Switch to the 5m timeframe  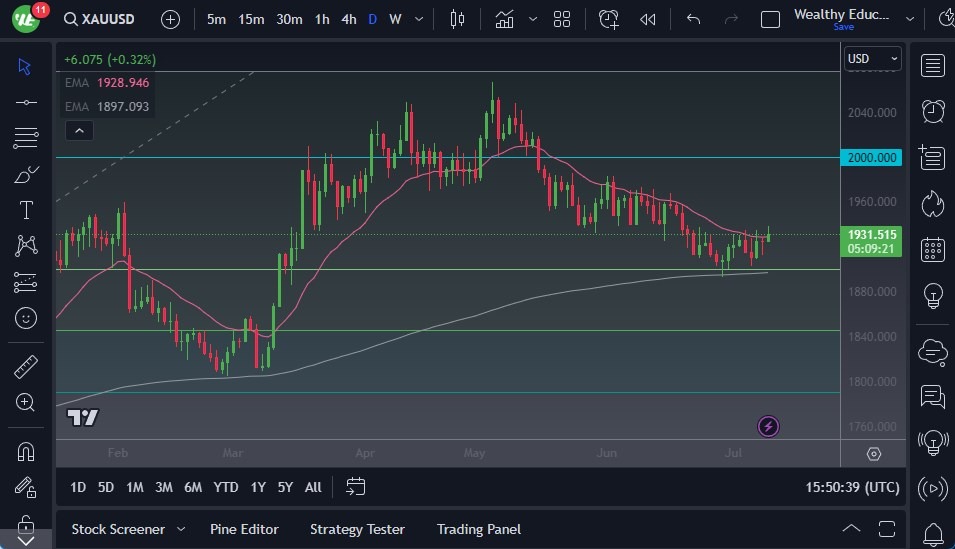tap(216, 19)
